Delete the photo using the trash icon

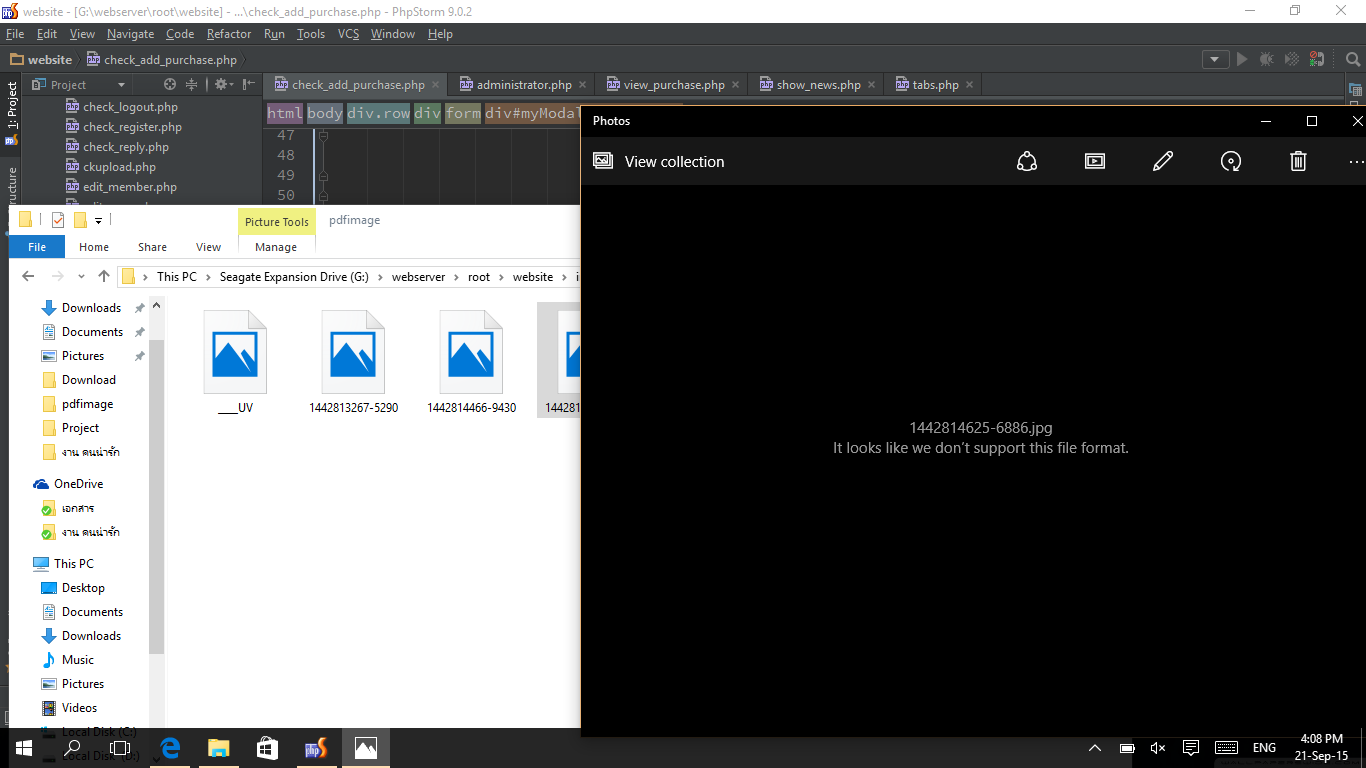click(x=1298, y=161)
